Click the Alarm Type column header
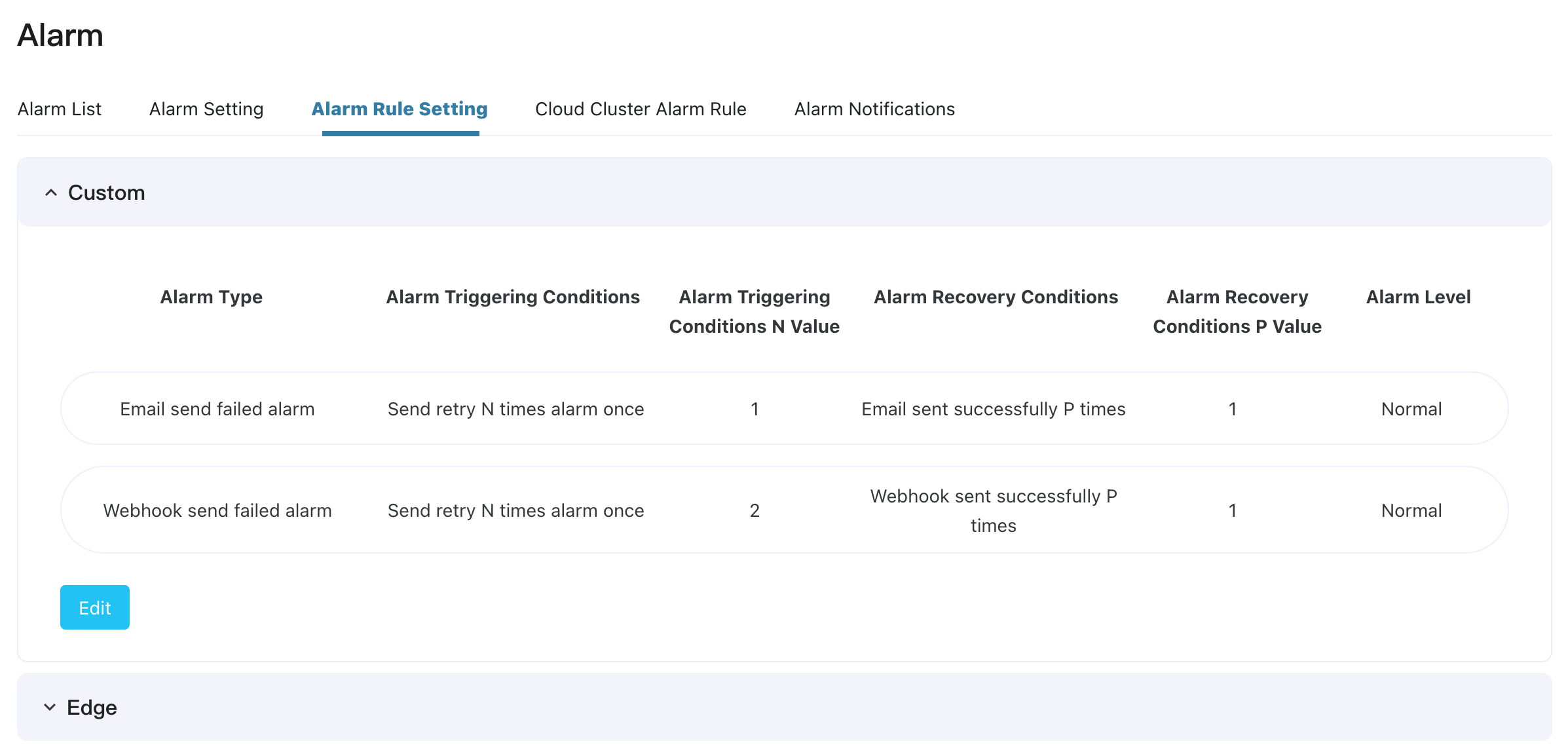1568x756 pixels. click(x=211, y=297)
